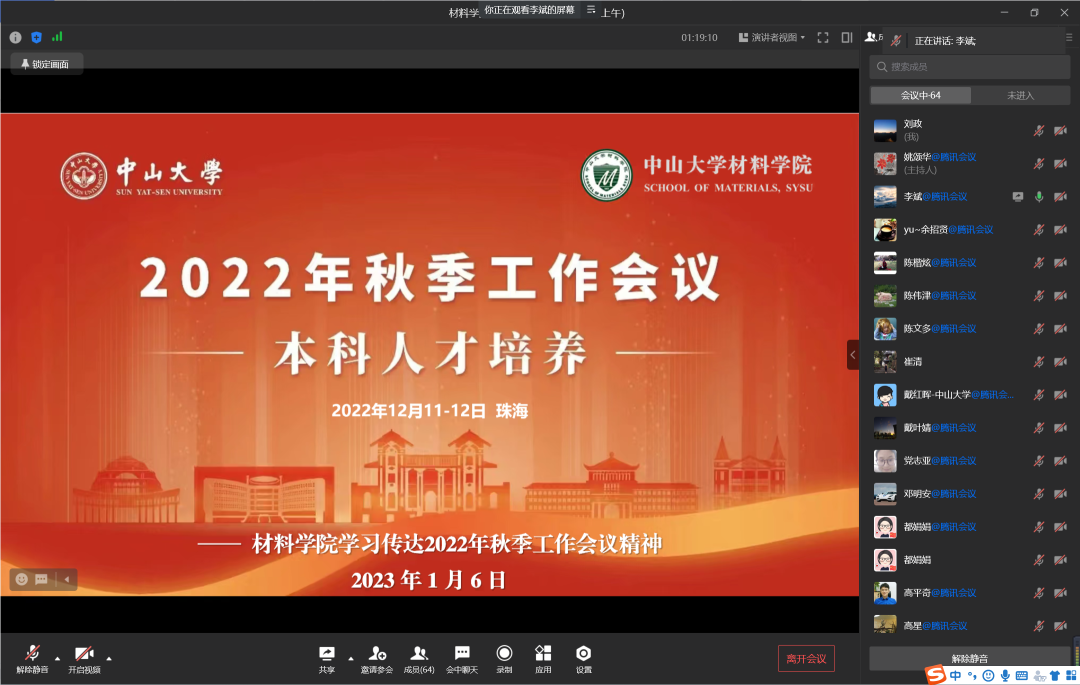1080x685 pixels.
Task: Enter fullscreen mode using the top bar icon
Action: [823, 37]
